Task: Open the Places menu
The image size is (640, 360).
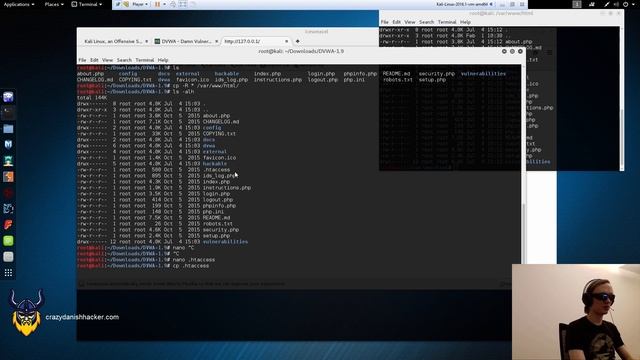Action: click(54, 4)
